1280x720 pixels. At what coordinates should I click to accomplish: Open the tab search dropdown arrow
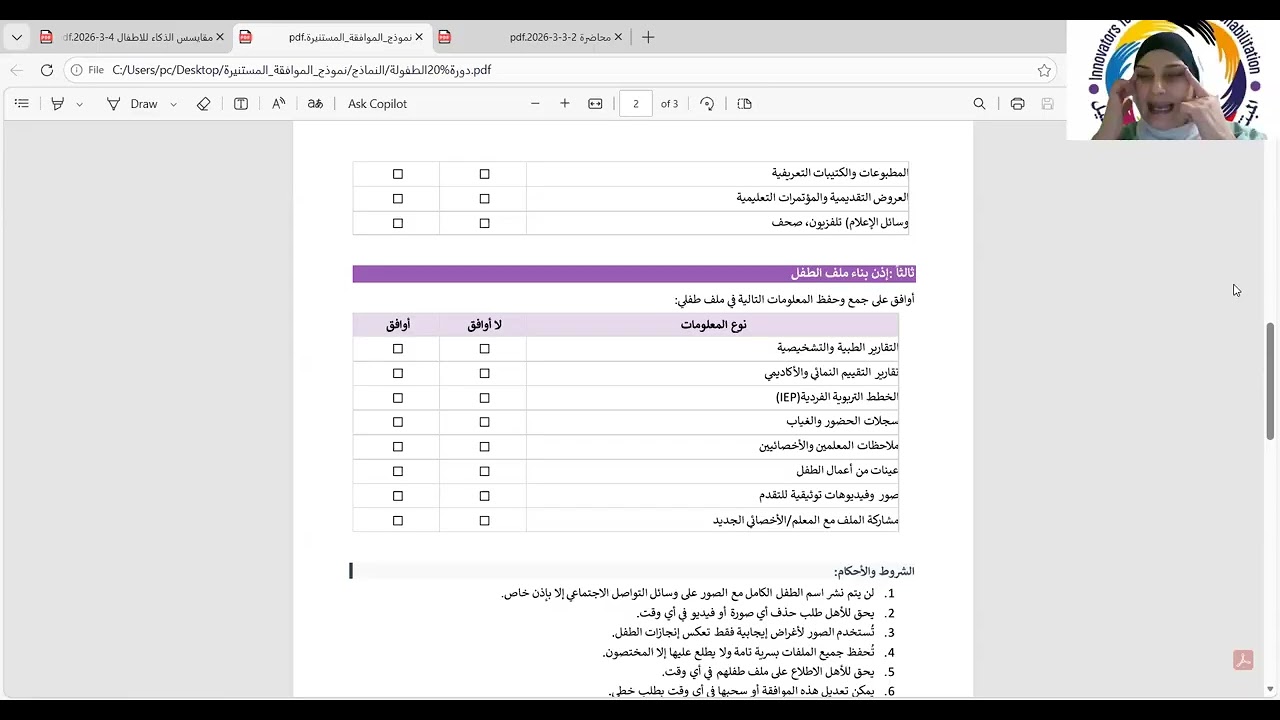[x=17, y=37]
